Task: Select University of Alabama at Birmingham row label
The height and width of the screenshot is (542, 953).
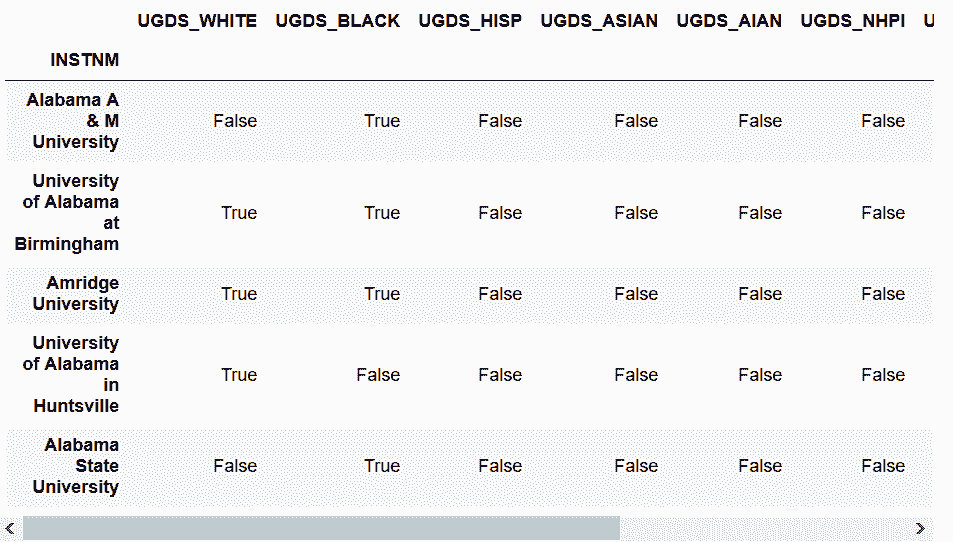Action: [x=69, y=213]
